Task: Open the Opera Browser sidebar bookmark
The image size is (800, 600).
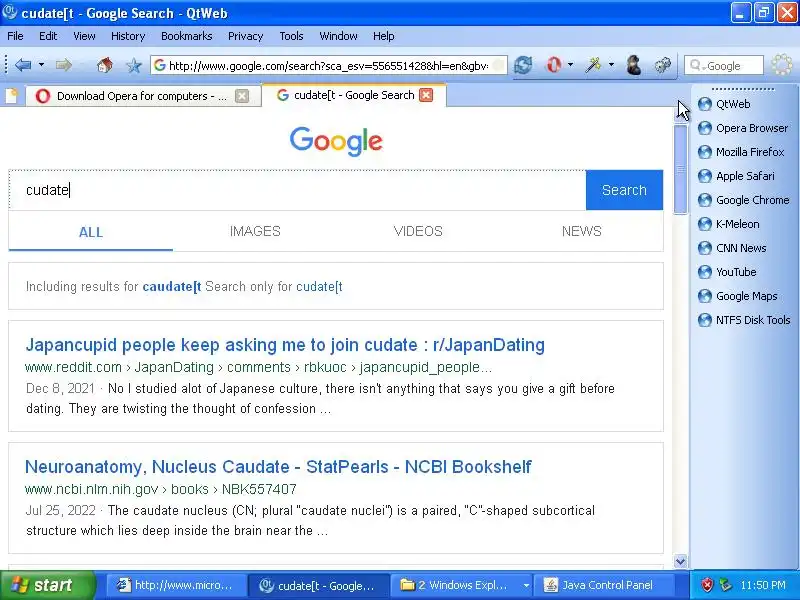Action: [x=743, y=128]
